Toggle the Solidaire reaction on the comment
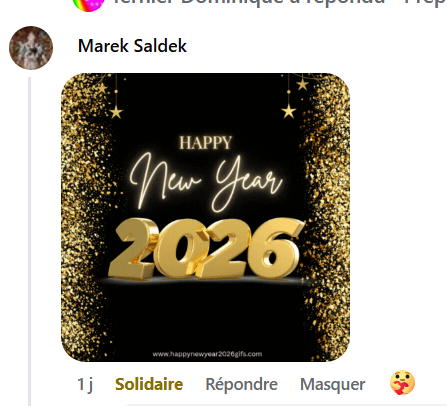The image size is (447, 406). tap(149, 384)
